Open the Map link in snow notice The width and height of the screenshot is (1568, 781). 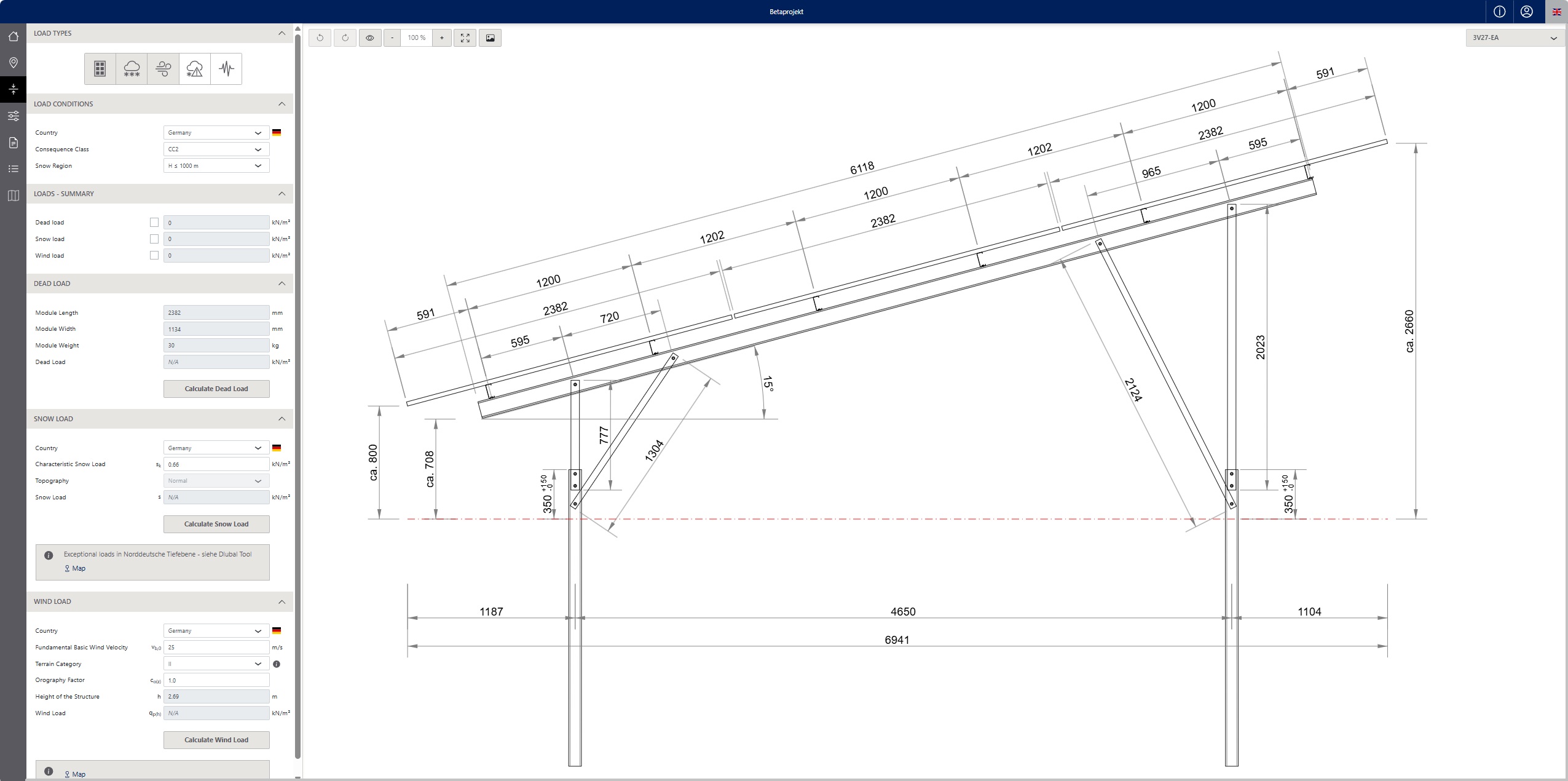click(75, 569)
